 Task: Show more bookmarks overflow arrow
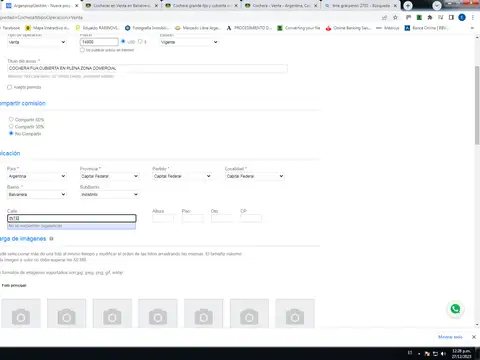pyautogui.click(x=472, y=28)
